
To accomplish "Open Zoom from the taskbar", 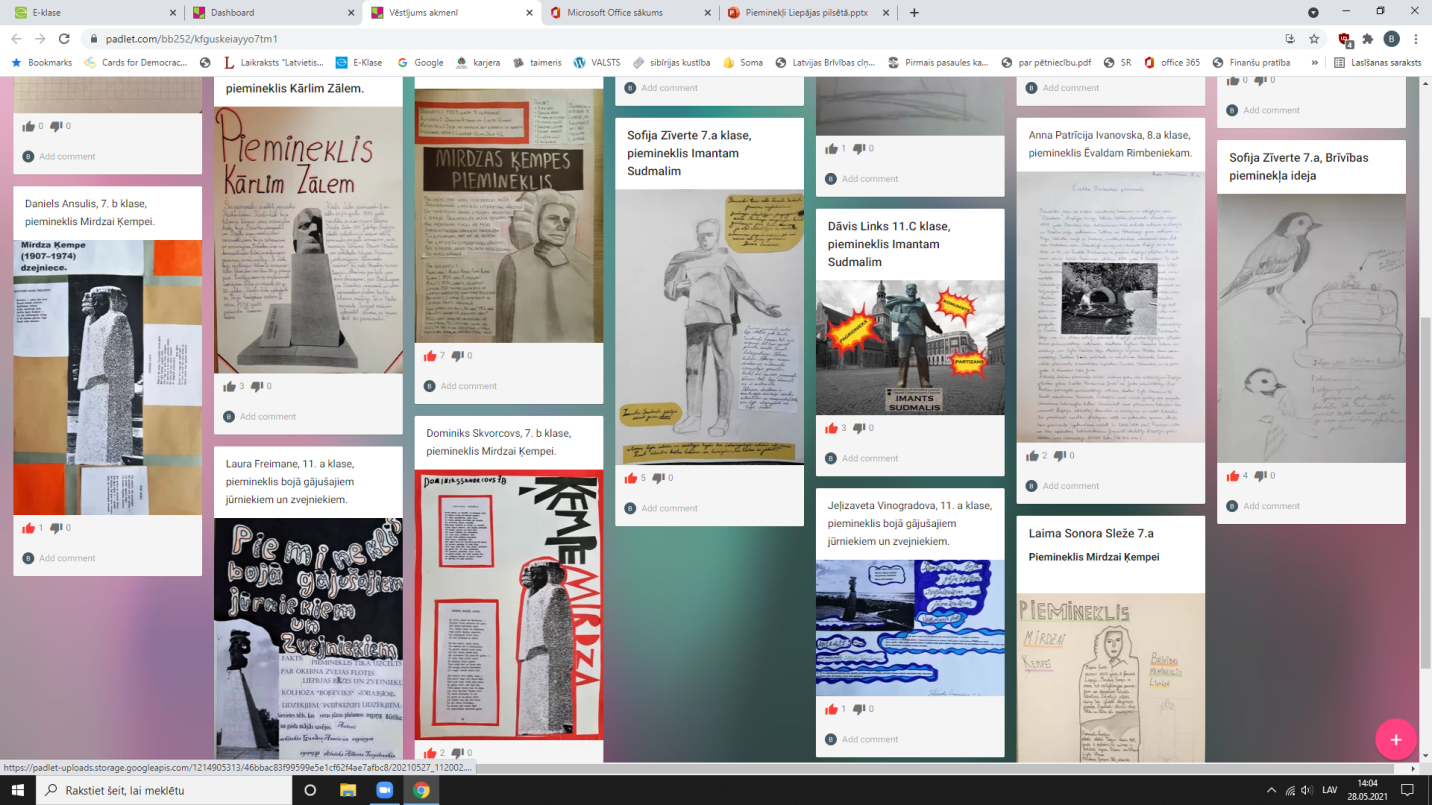I will pyautogui.click(x=384, y=790).
